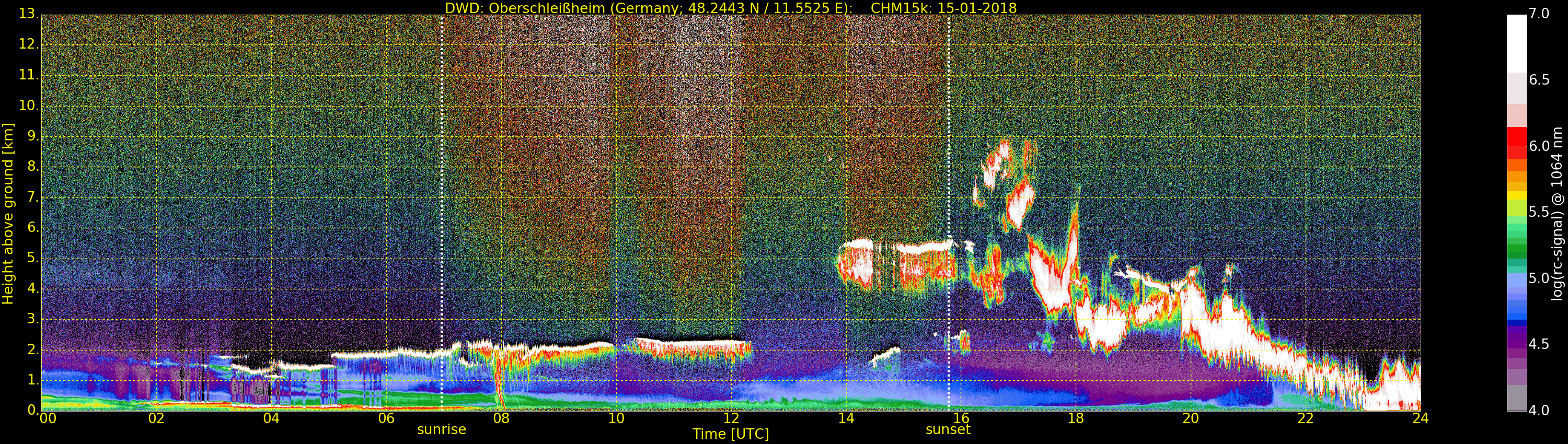The image size is (1568, 444).
Task: Click the 12 tick on the time axis
Action: pyautogui.click(x=731, y=418)
